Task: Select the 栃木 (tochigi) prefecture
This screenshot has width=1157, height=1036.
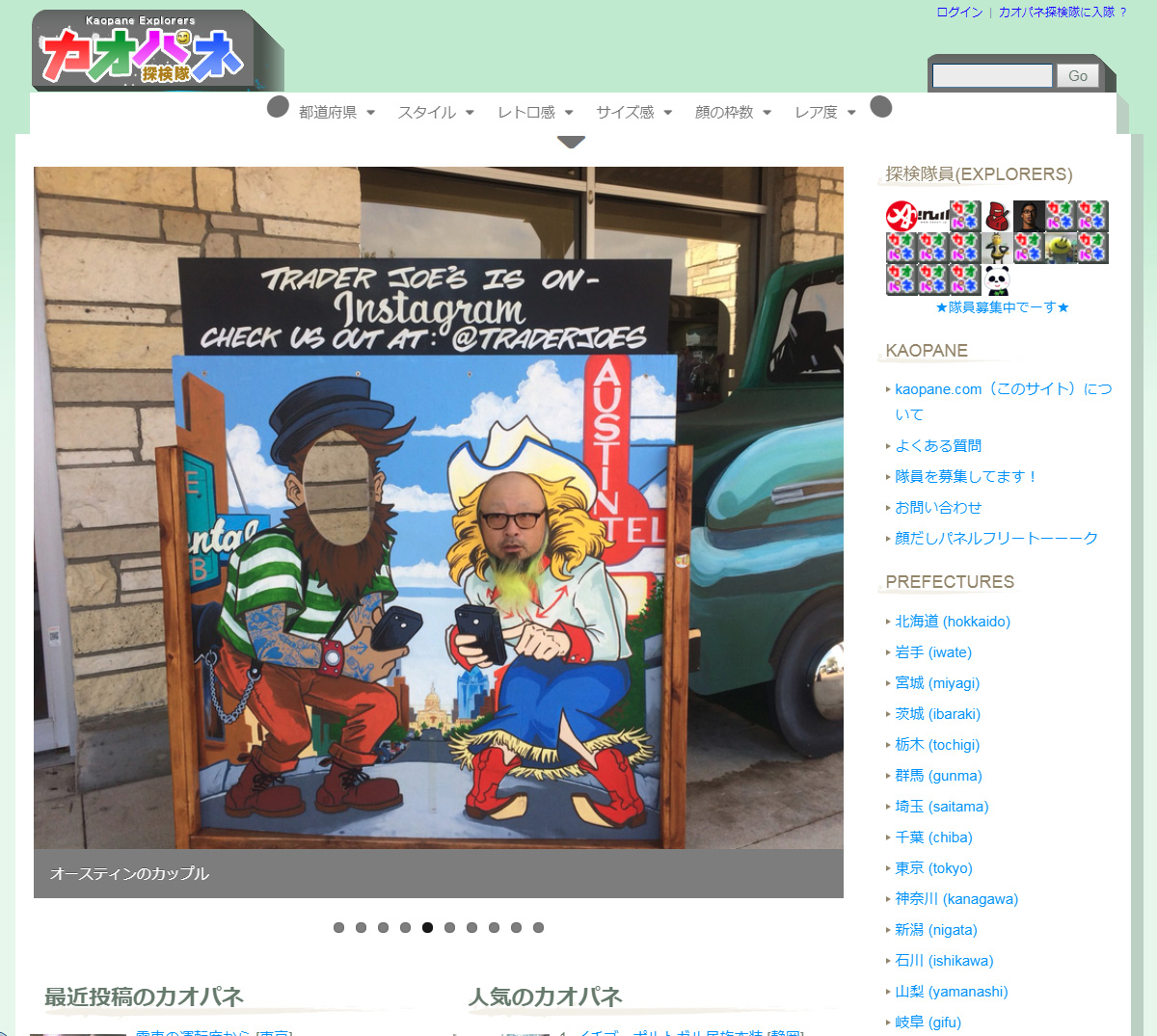Action: (x=937, y=745)
